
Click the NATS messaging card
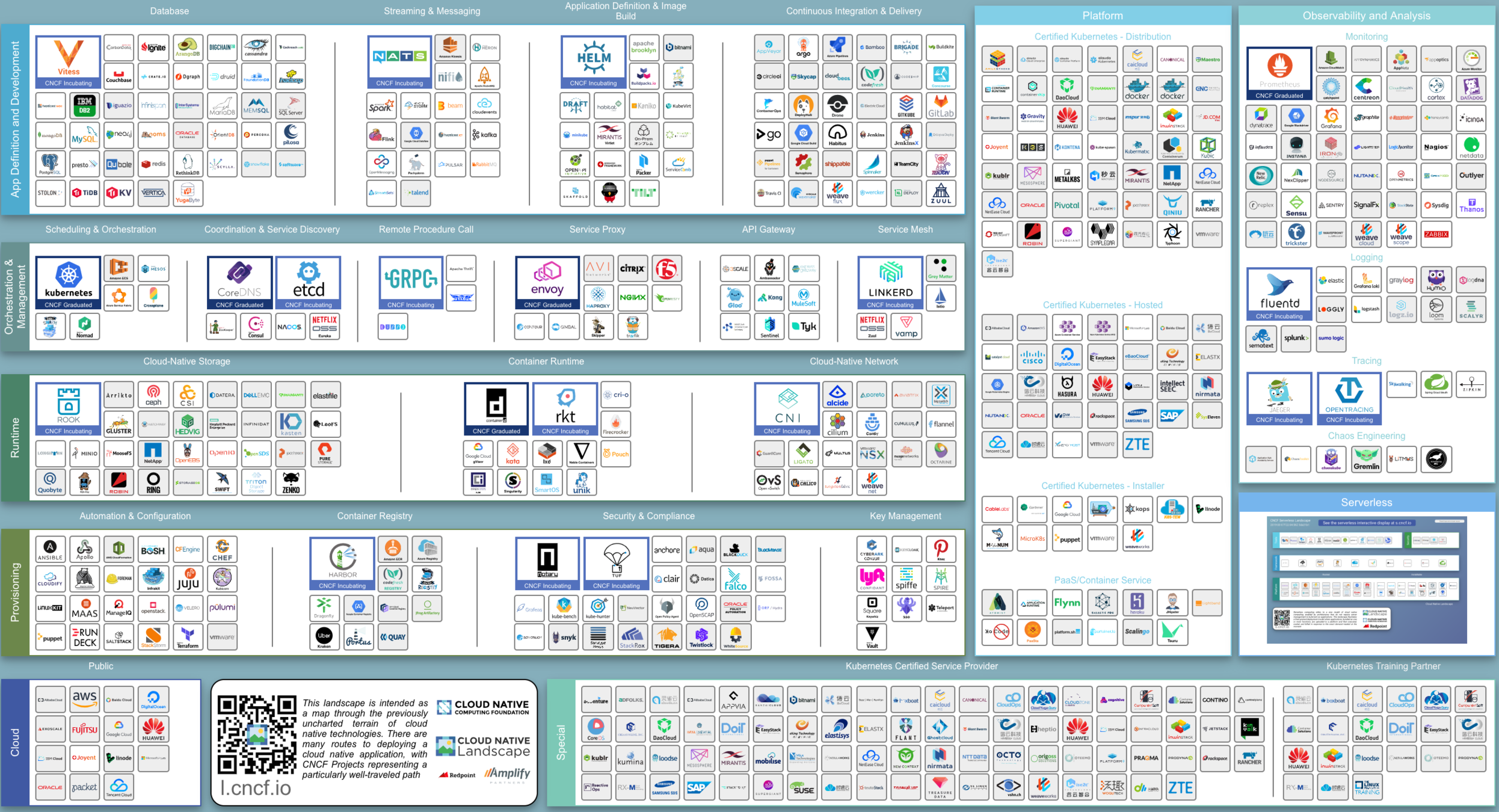pos(399,61)
